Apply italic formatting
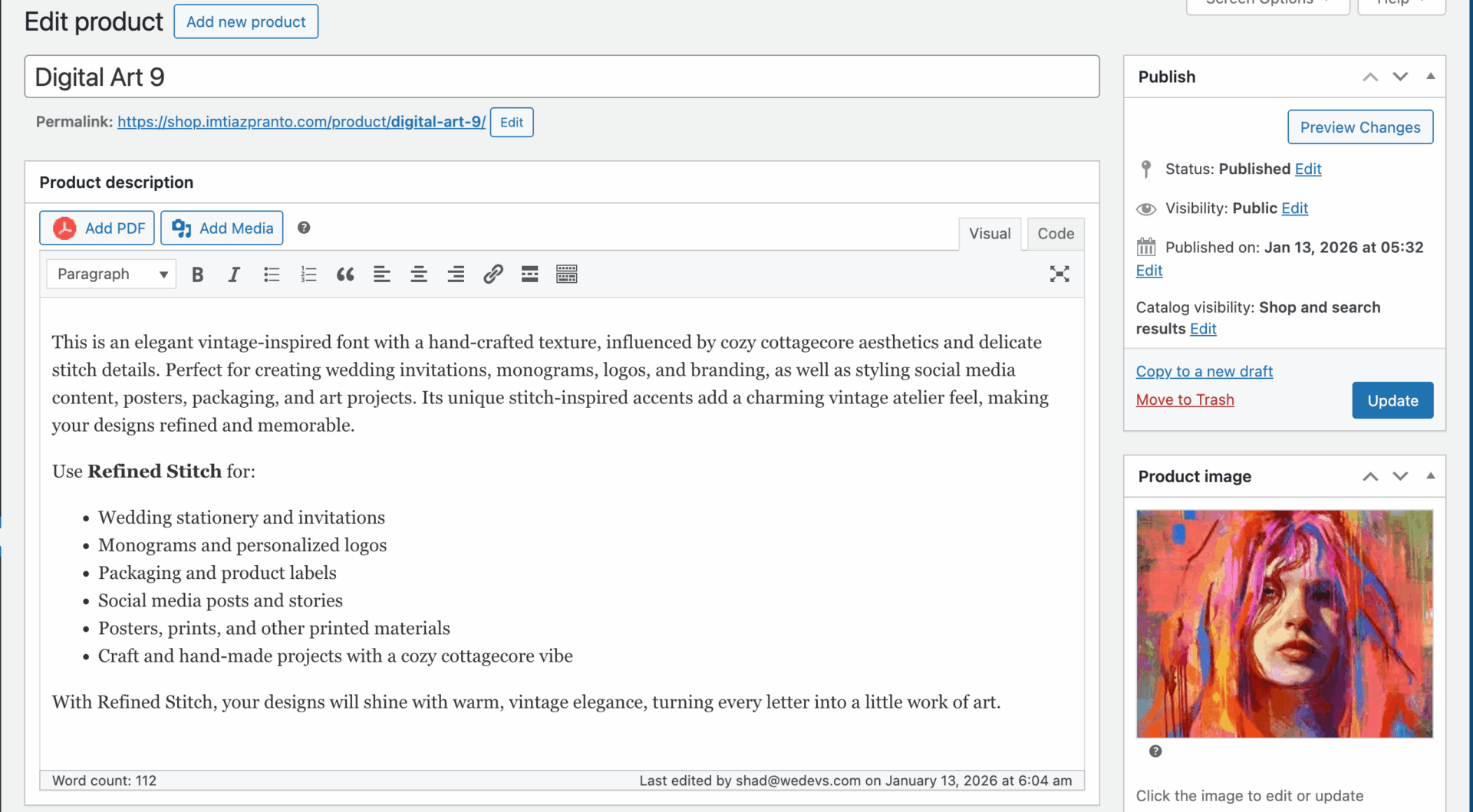The height and width of the screenshot is (812, 1473). (234, 274)
